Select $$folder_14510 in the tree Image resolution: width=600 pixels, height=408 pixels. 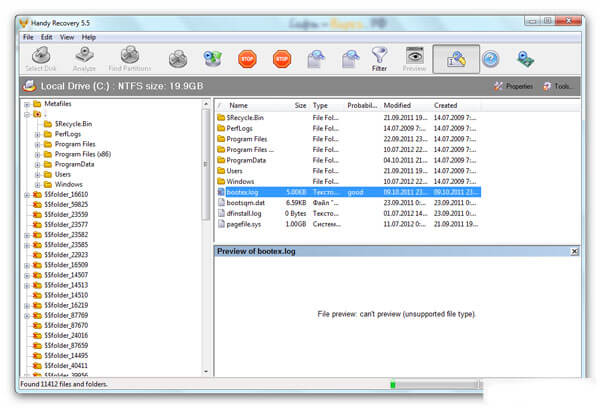point(66,295)
